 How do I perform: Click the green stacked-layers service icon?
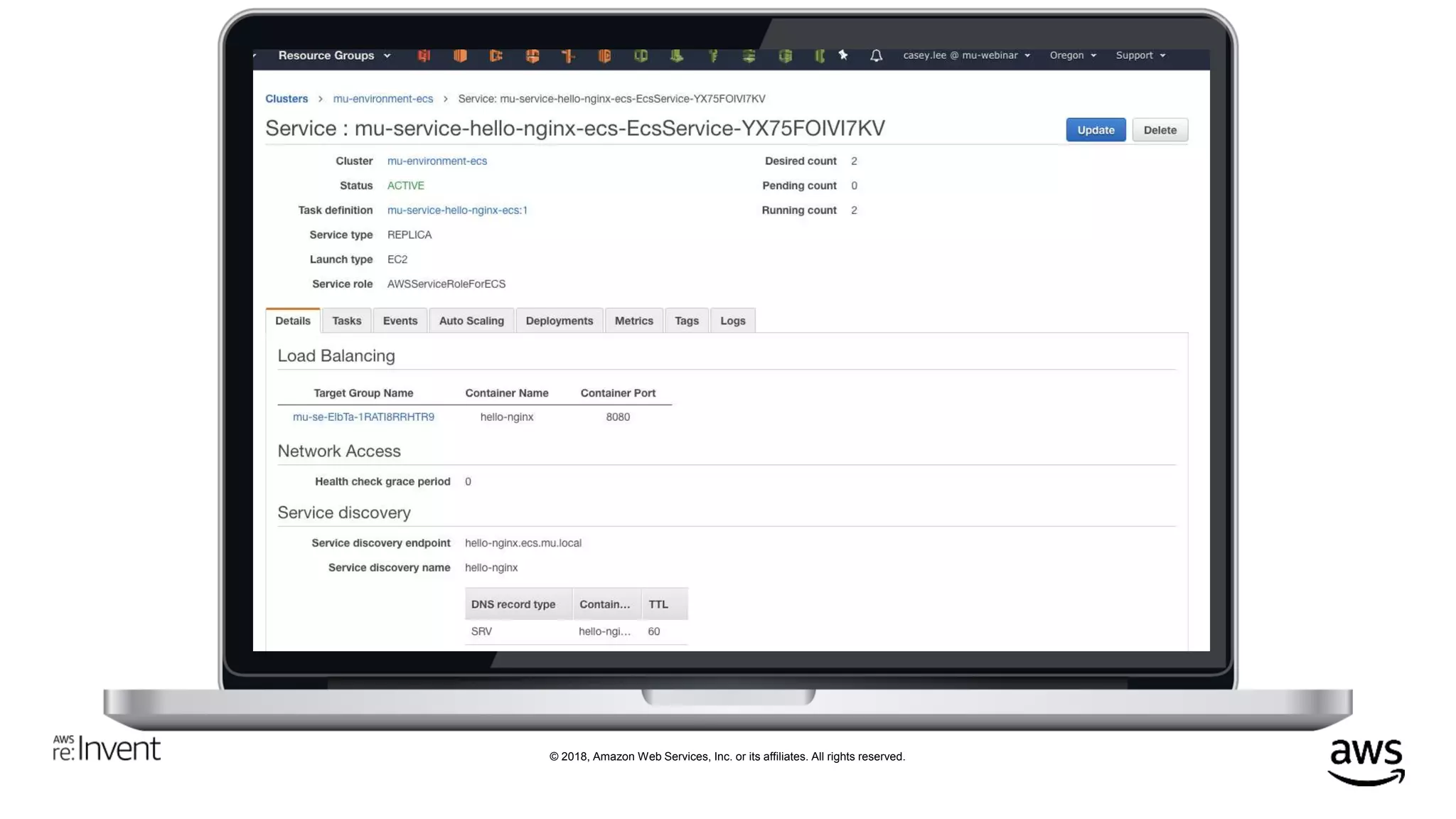tap(749, 55)
